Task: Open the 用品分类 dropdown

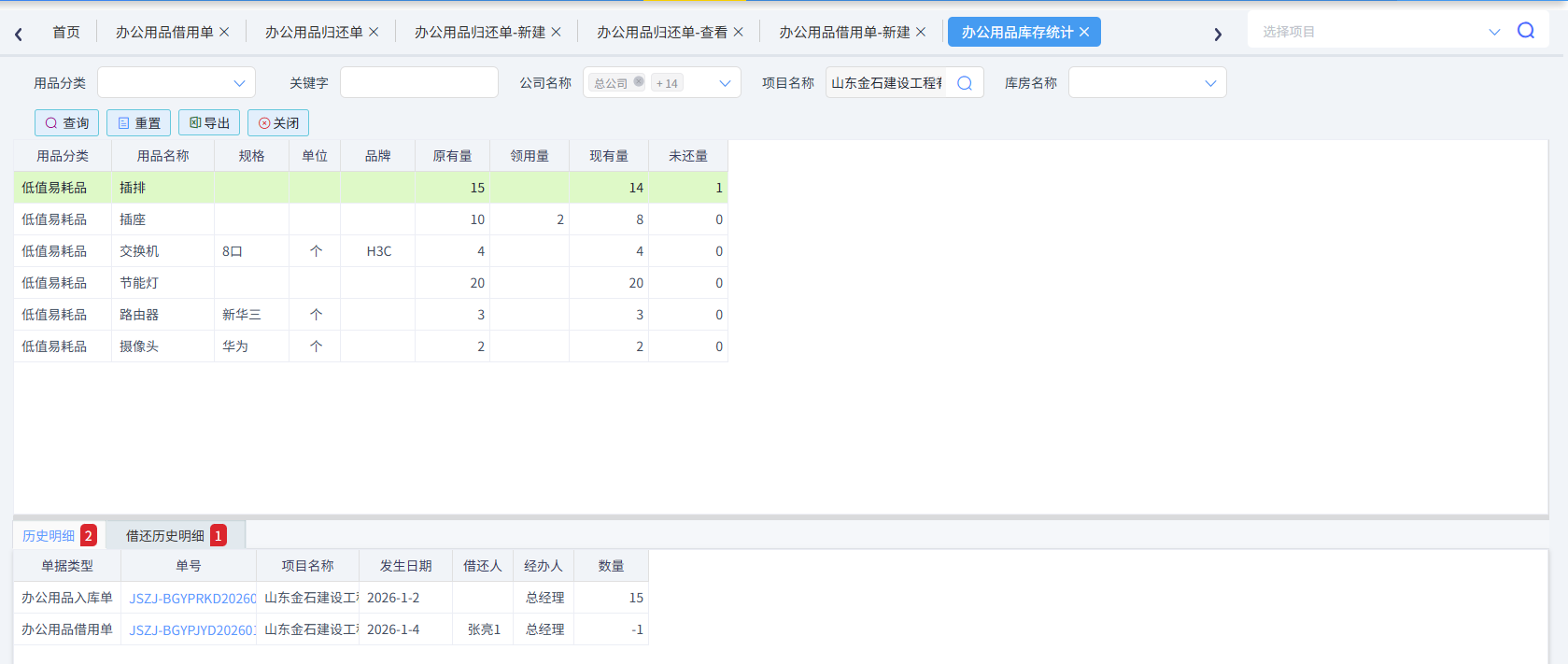Action: 177,83
